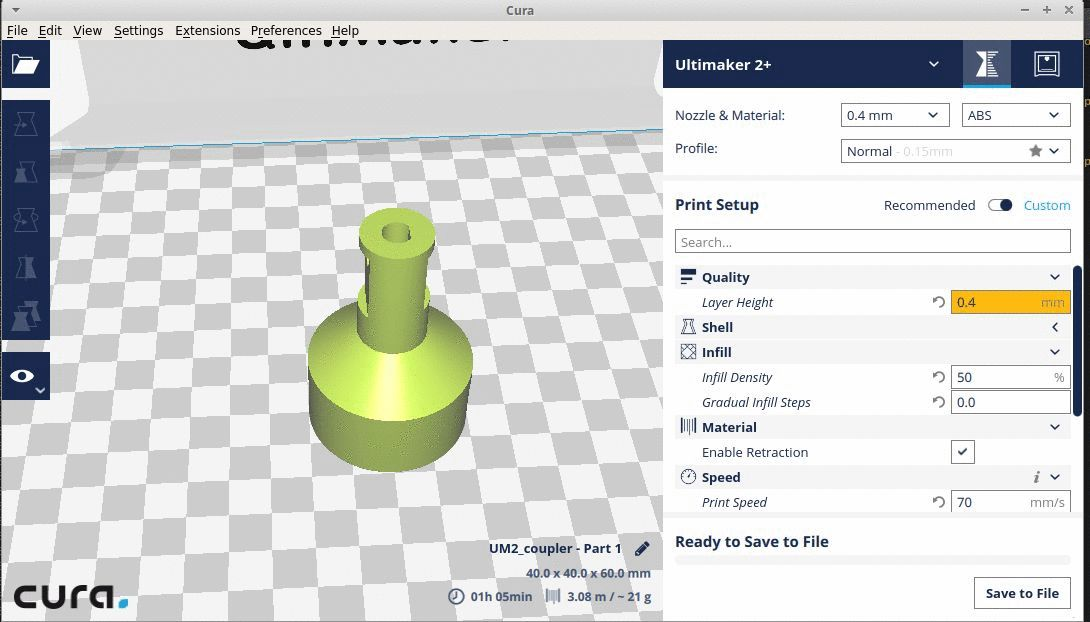Click the 3.08 m / ~ 21 g text

tap(609, 597)
